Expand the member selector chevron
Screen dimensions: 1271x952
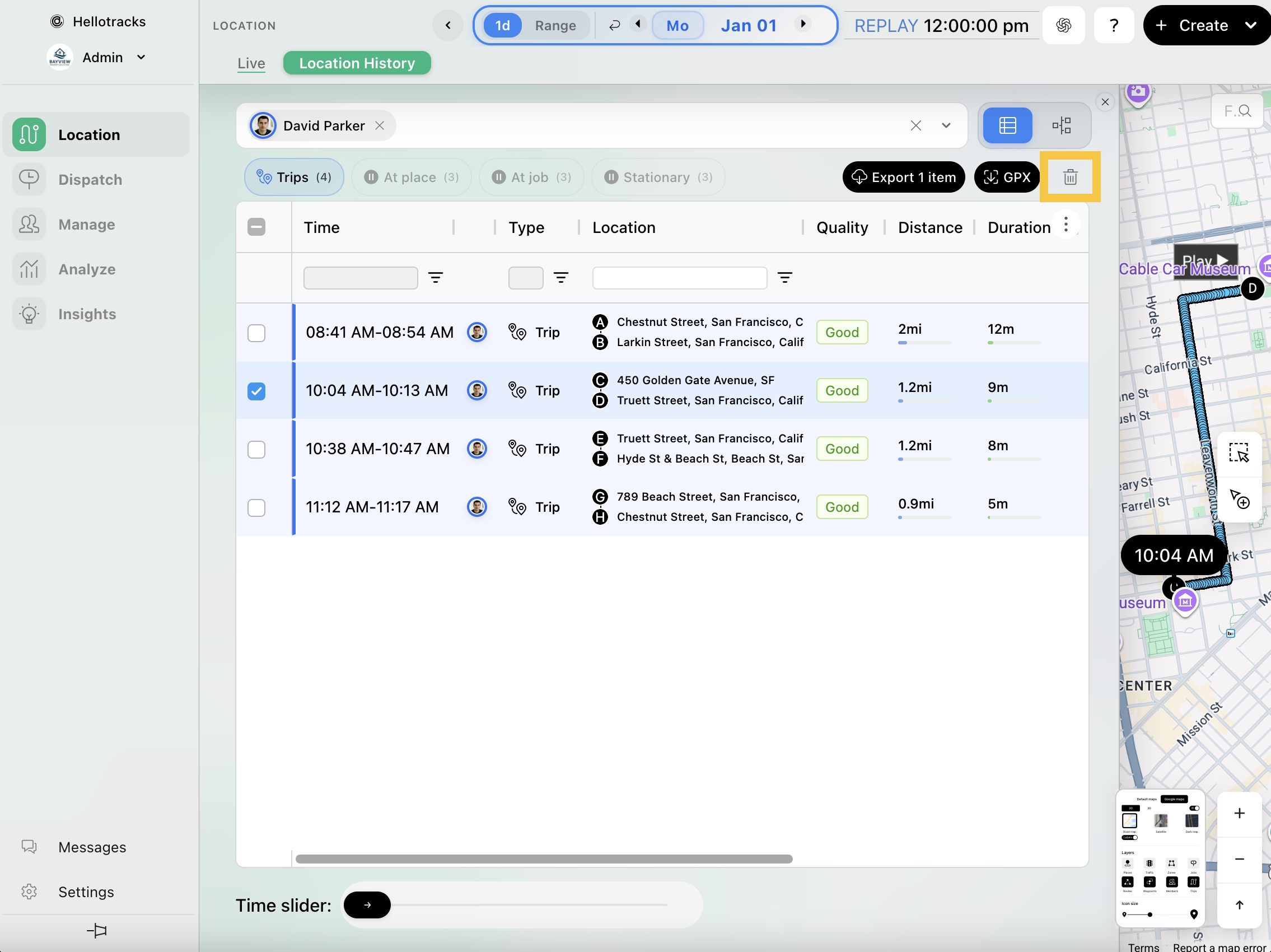click(x=946, y=125)
